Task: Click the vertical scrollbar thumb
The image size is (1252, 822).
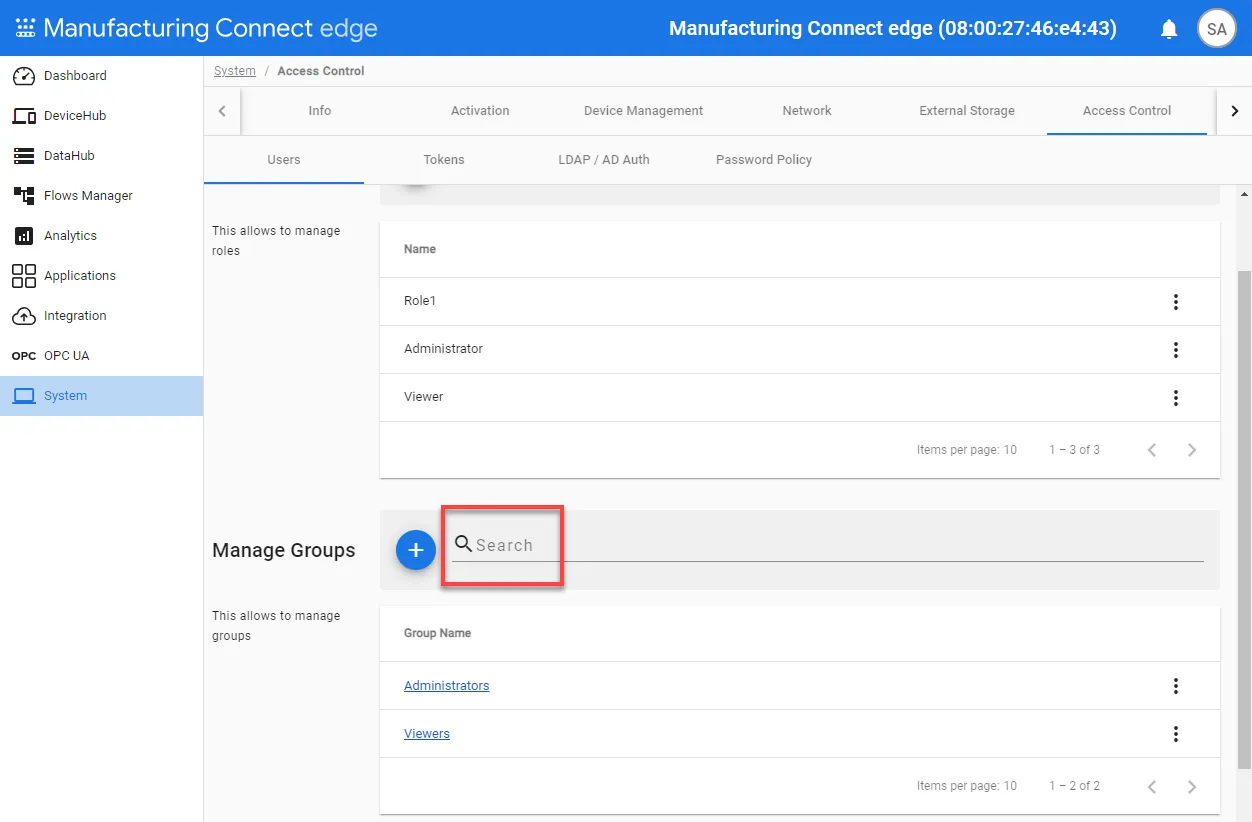Action: pos(1244,520)
